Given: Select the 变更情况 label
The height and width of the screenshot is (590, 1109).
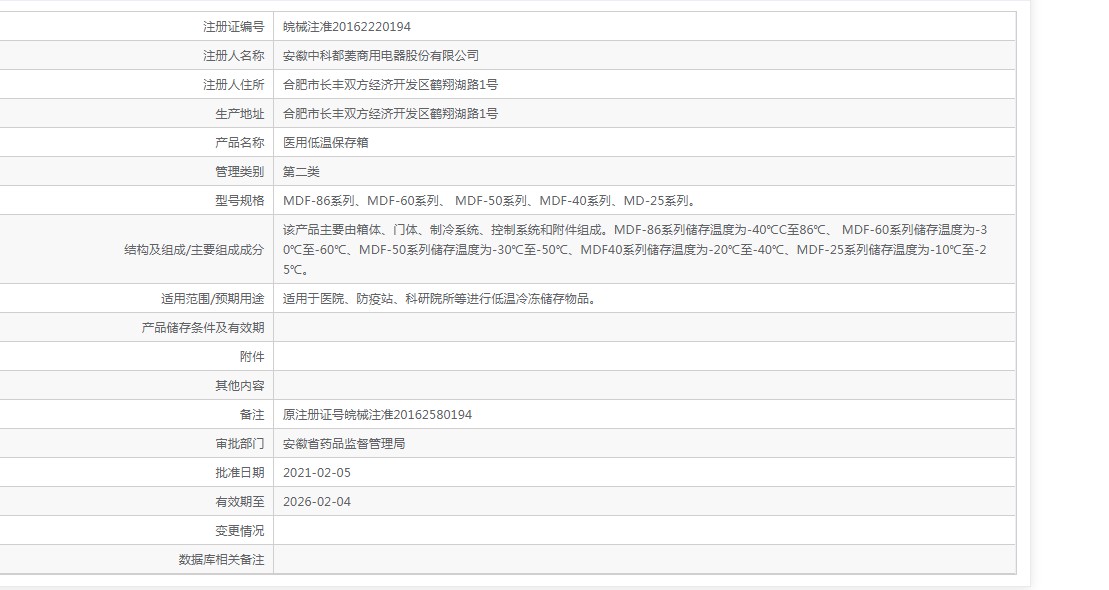Looking at the screenshot, I should [240, 531].
